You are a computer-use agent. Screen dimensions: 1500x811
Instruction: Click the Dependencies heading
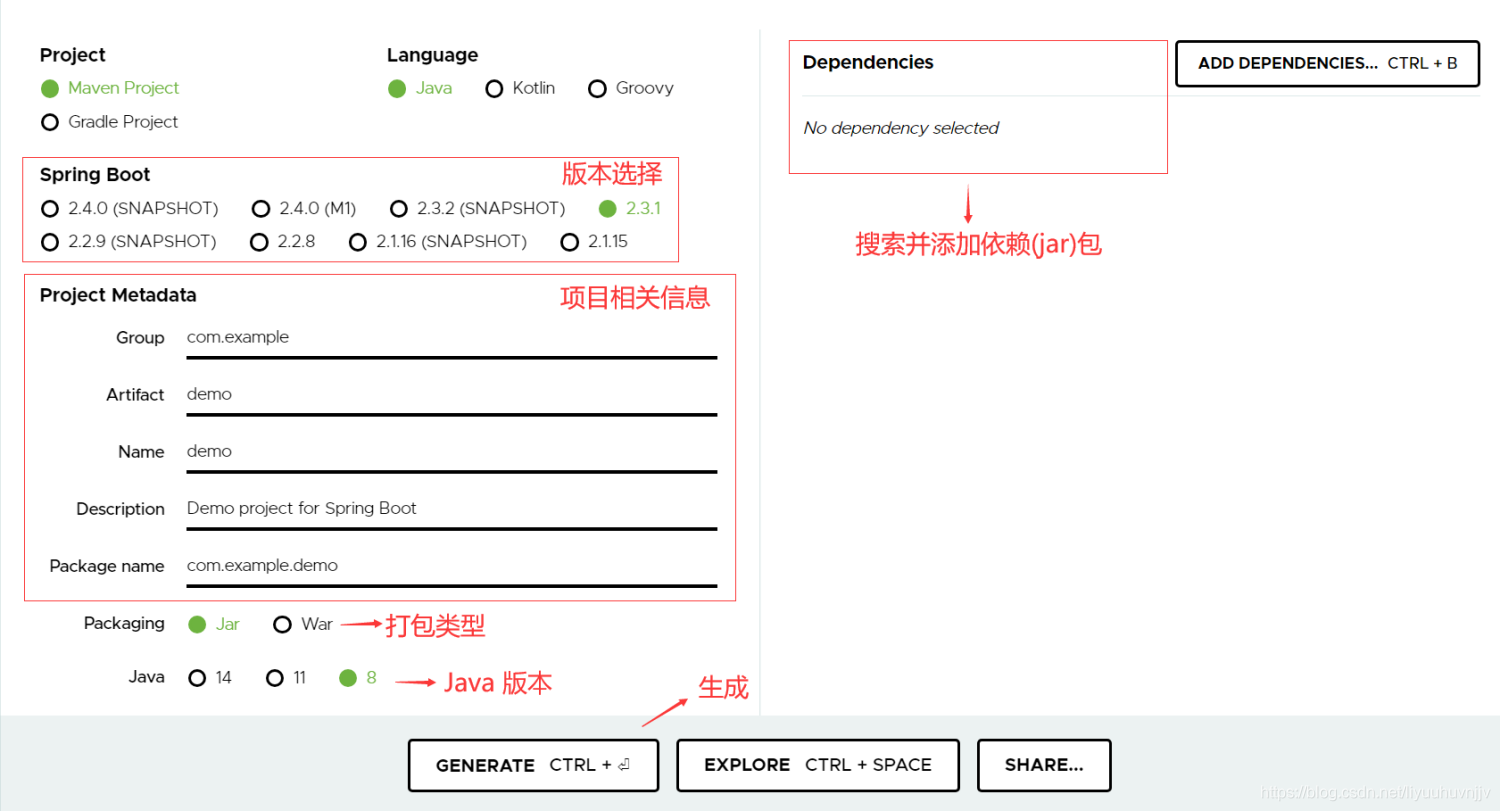click(868, 62)
